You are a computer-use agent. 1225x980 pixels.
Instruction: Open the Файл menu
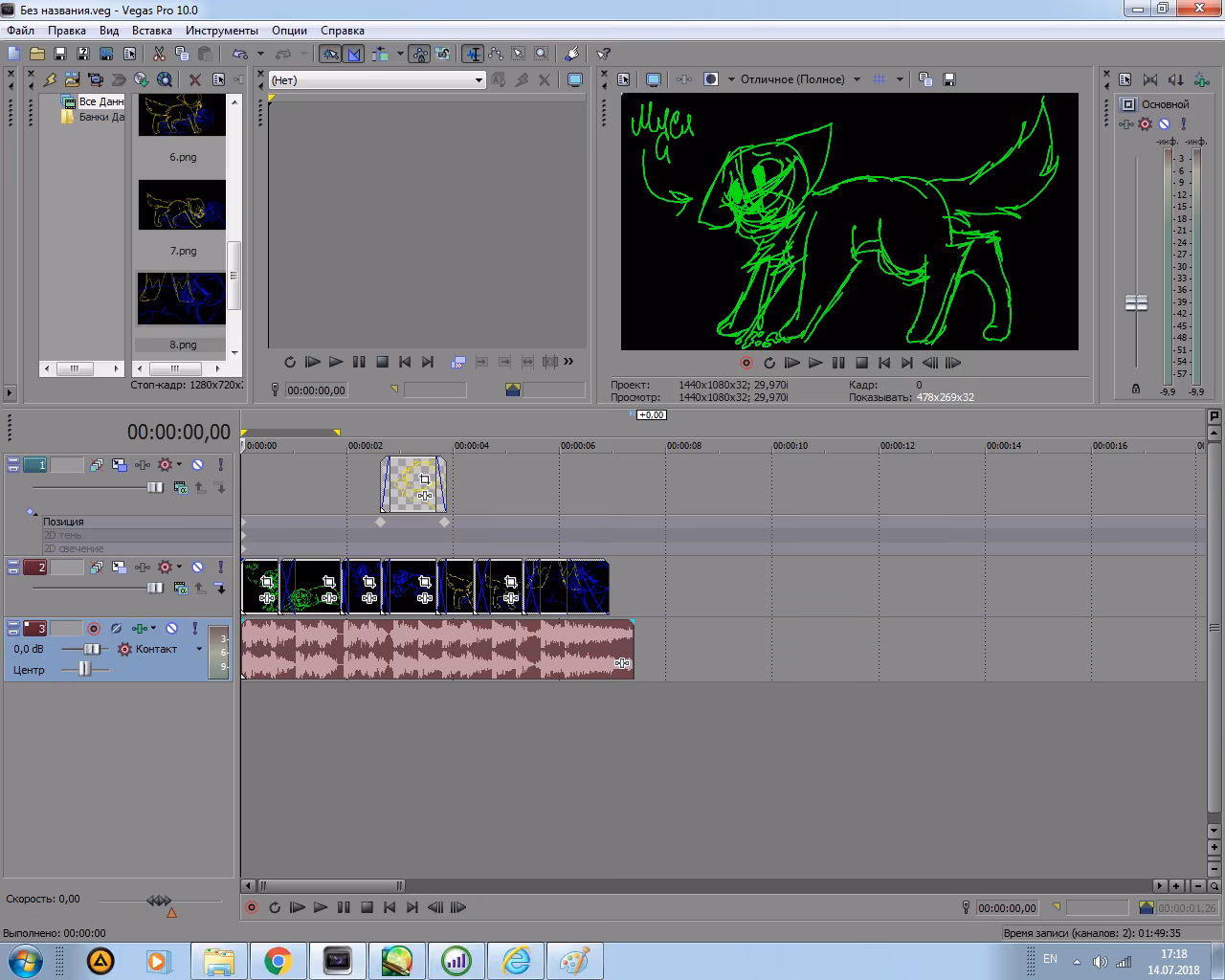point(20,31)
